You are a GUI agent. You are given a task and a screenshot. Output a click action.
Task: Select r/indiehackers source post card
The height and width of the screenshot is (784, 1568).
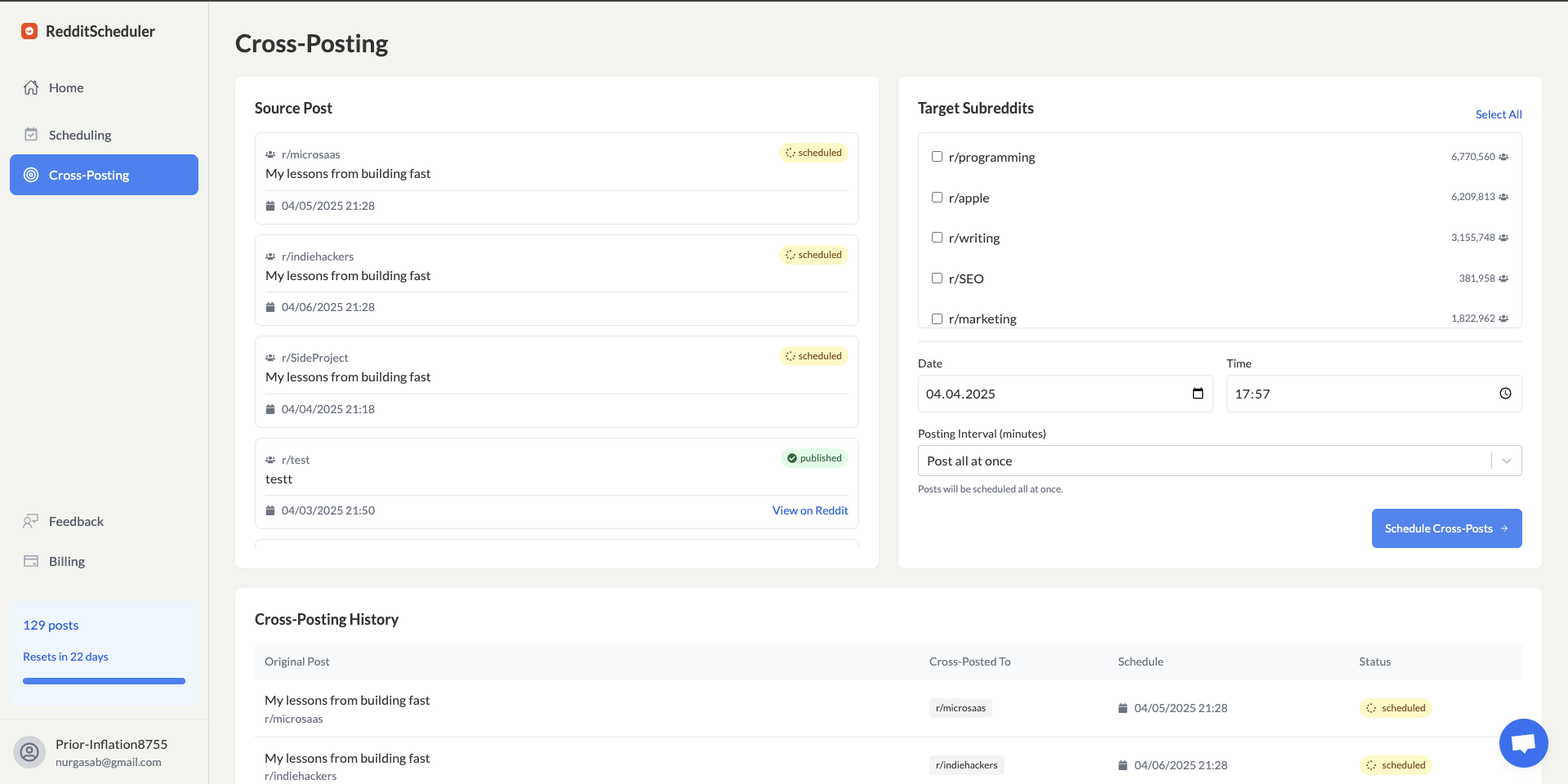pyautogui.click(x=556, y=280)
